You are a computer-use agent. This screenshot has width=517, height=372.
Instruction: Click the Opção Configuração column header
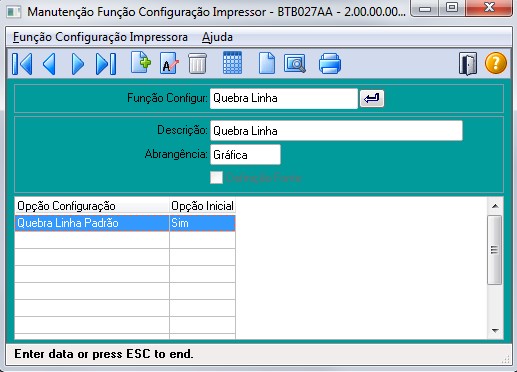[92, 206]
